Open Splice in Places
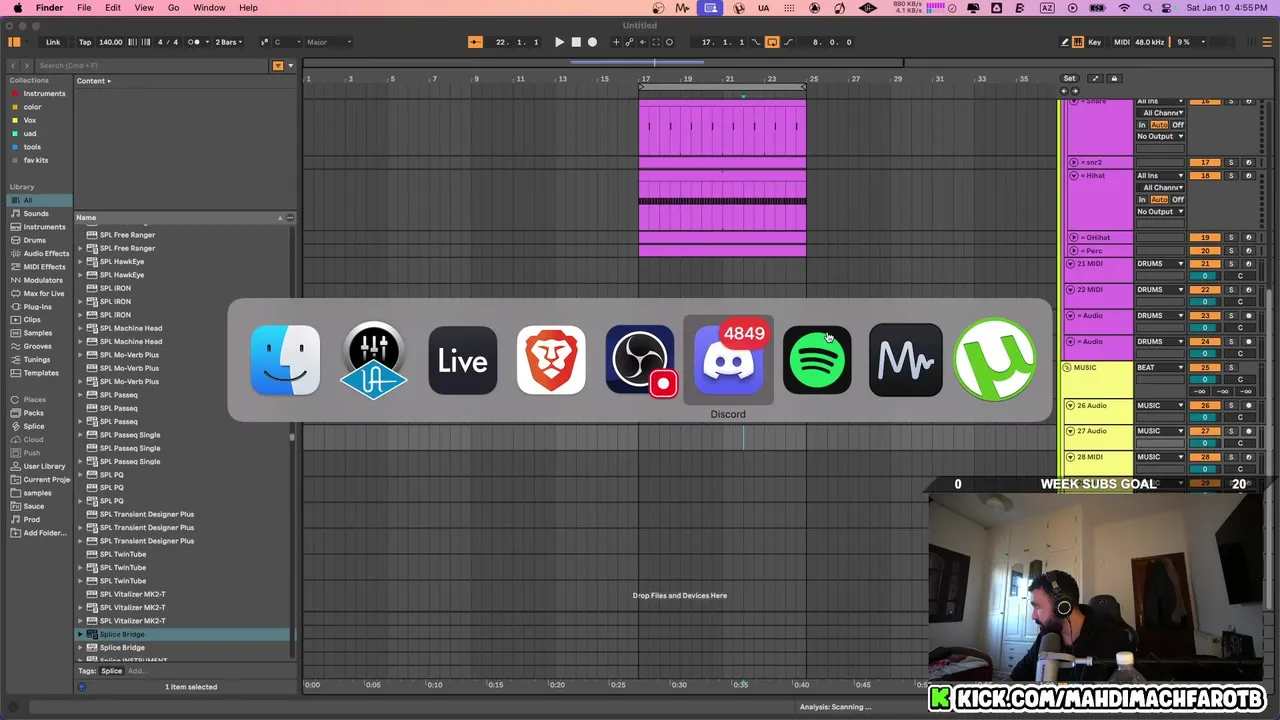 tap(34, 426)
